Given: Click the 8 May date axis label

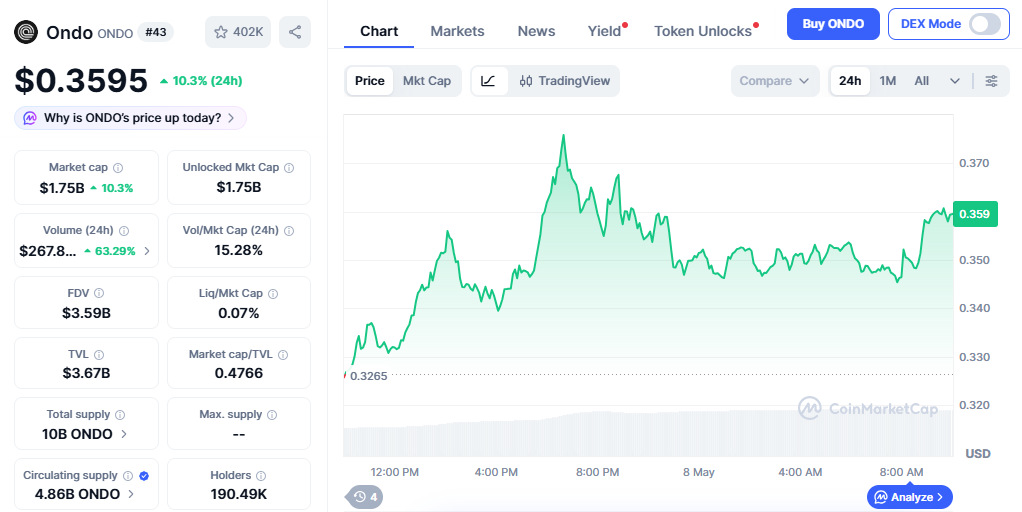Looking at the screenshot, I should pyautogui.click(x=699, y=472).
